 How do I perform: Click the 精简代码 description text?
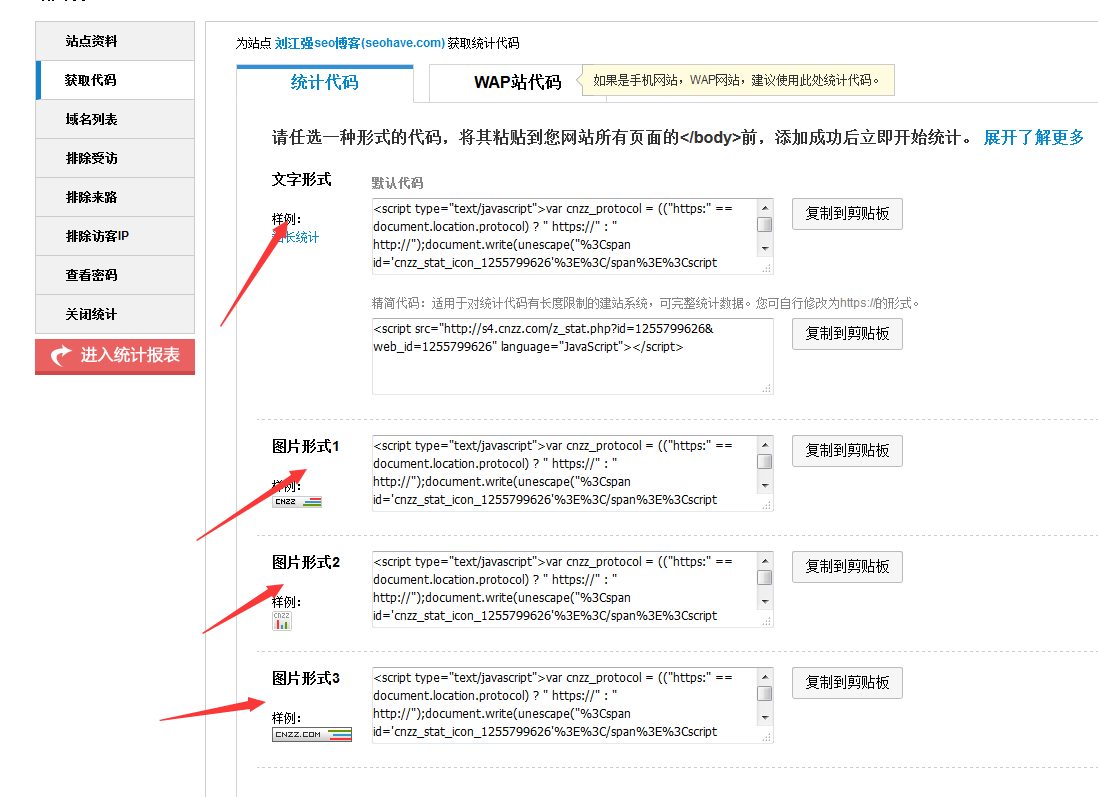(645, 303)
